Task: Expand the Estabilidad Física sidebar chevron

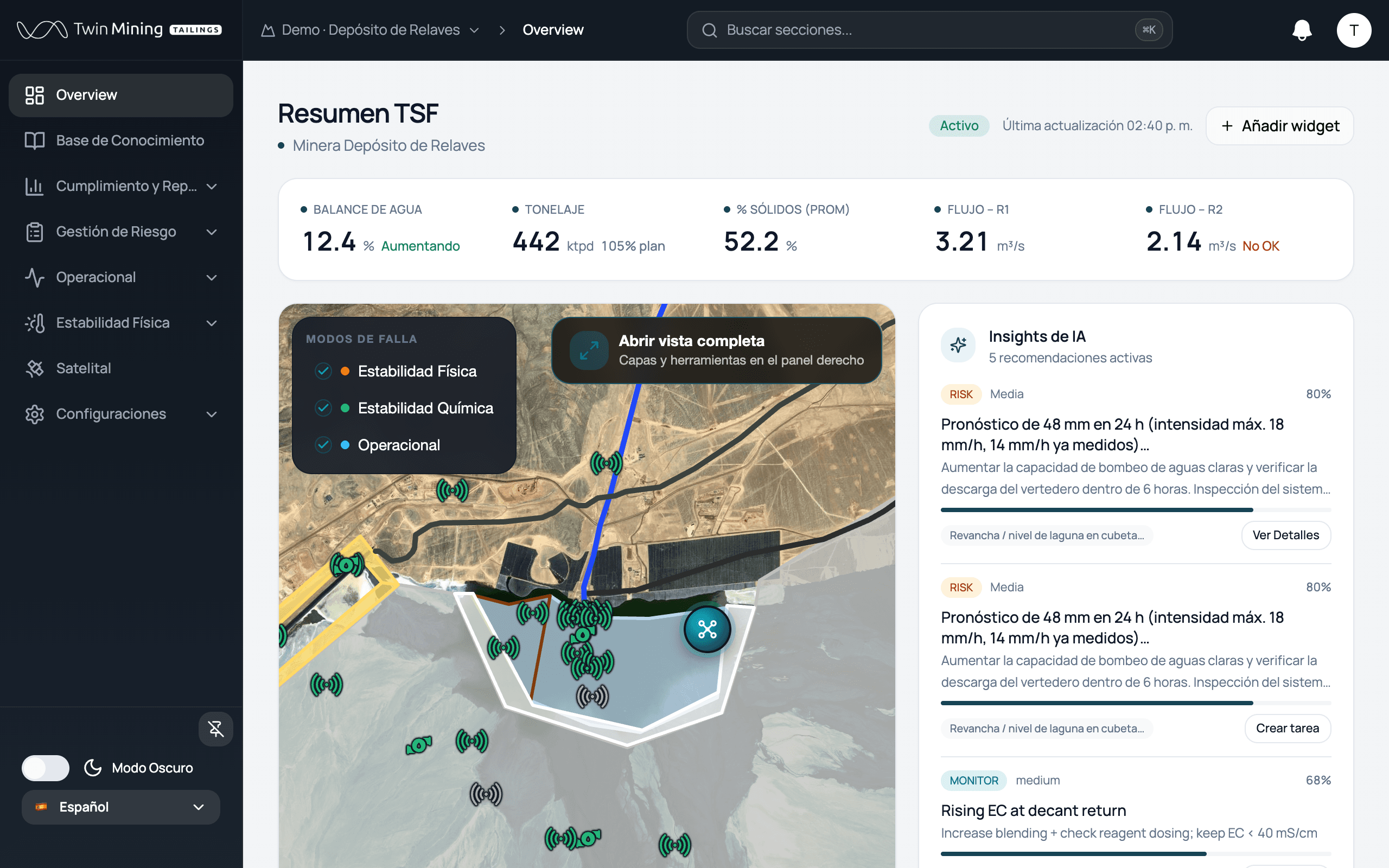Action: [x=211, y=323]
